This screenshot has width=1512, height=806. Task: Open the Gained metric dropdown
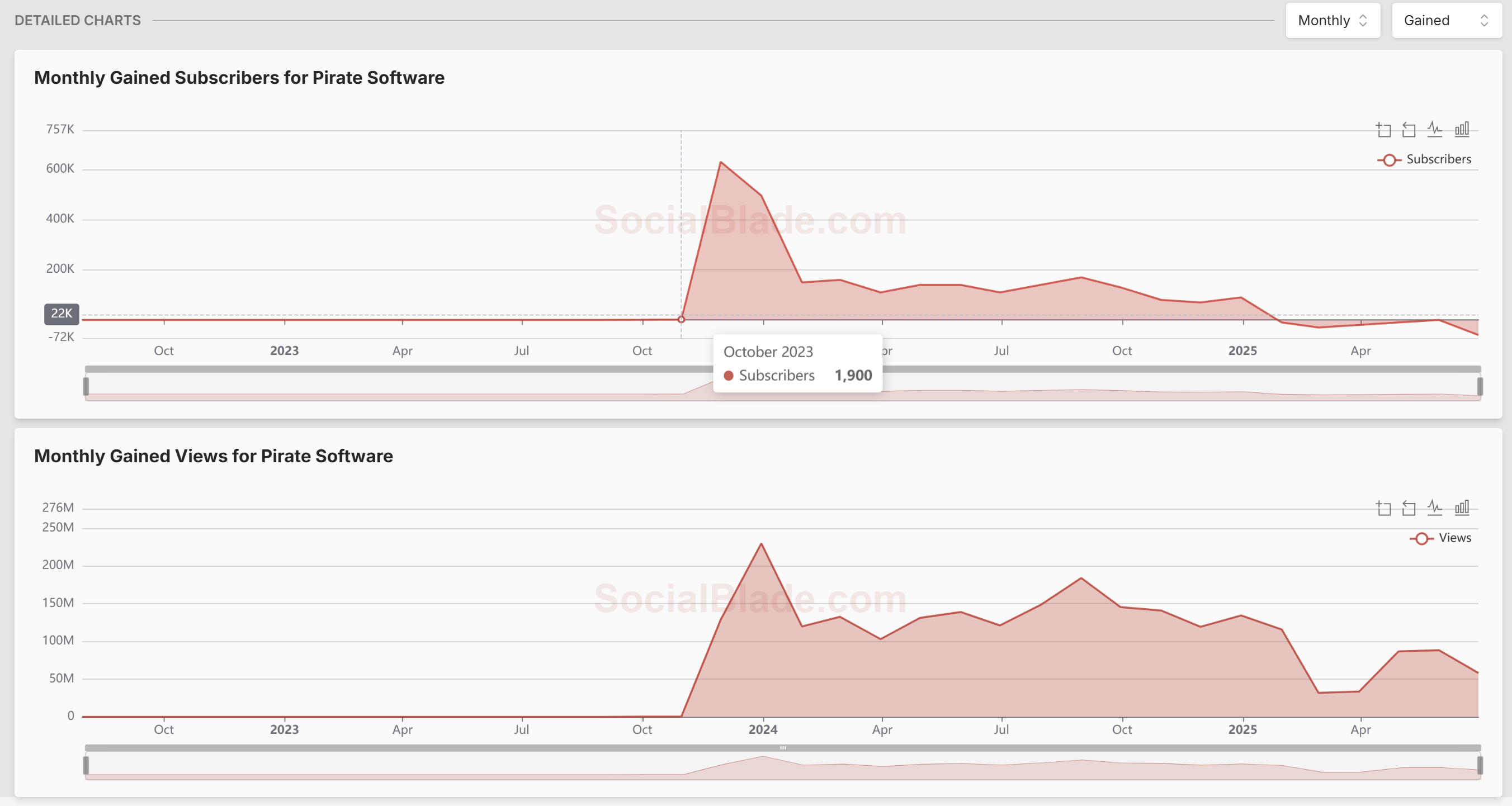point(1446,21)
